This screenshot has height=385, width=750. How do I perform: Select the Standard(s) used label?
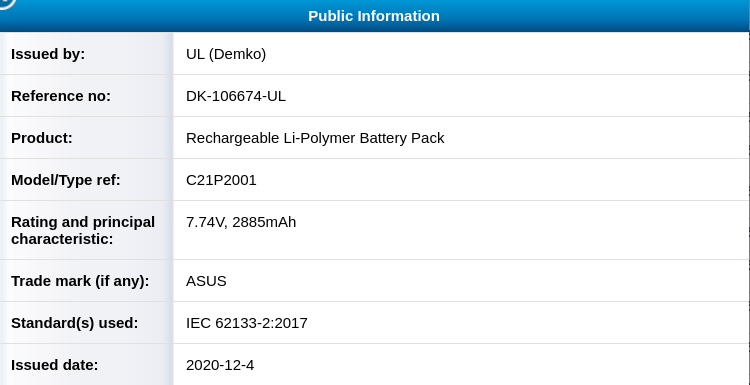pyautogui.click(x=75, y=323)
